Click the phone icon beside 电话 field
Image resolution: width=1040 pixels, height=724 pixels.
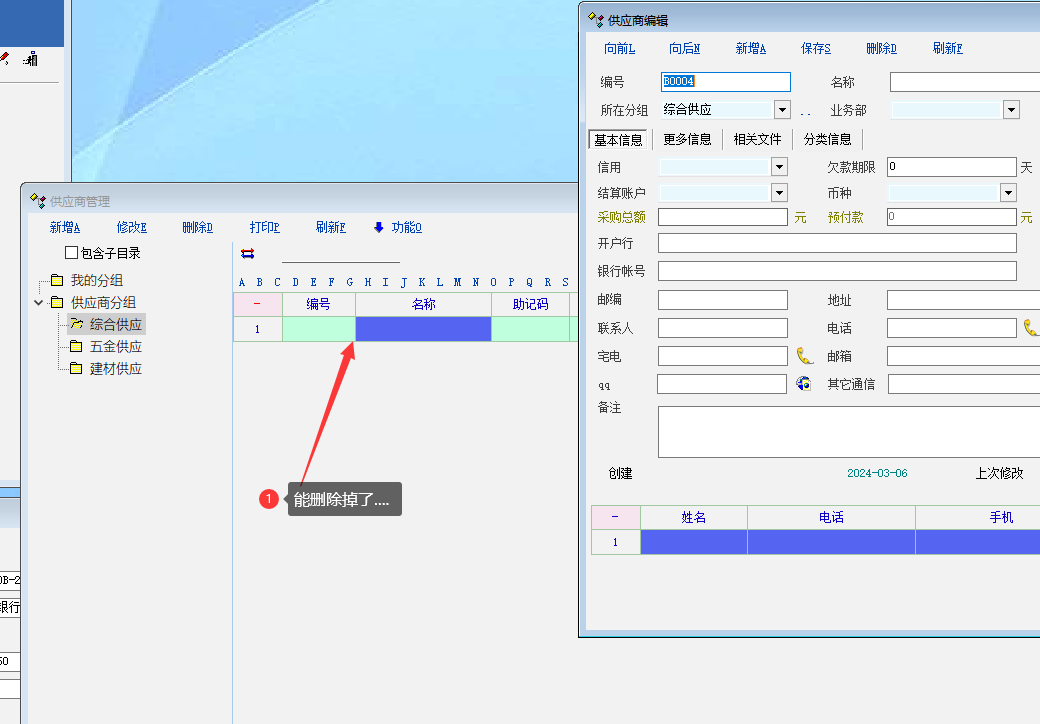tap(1031, 327)
